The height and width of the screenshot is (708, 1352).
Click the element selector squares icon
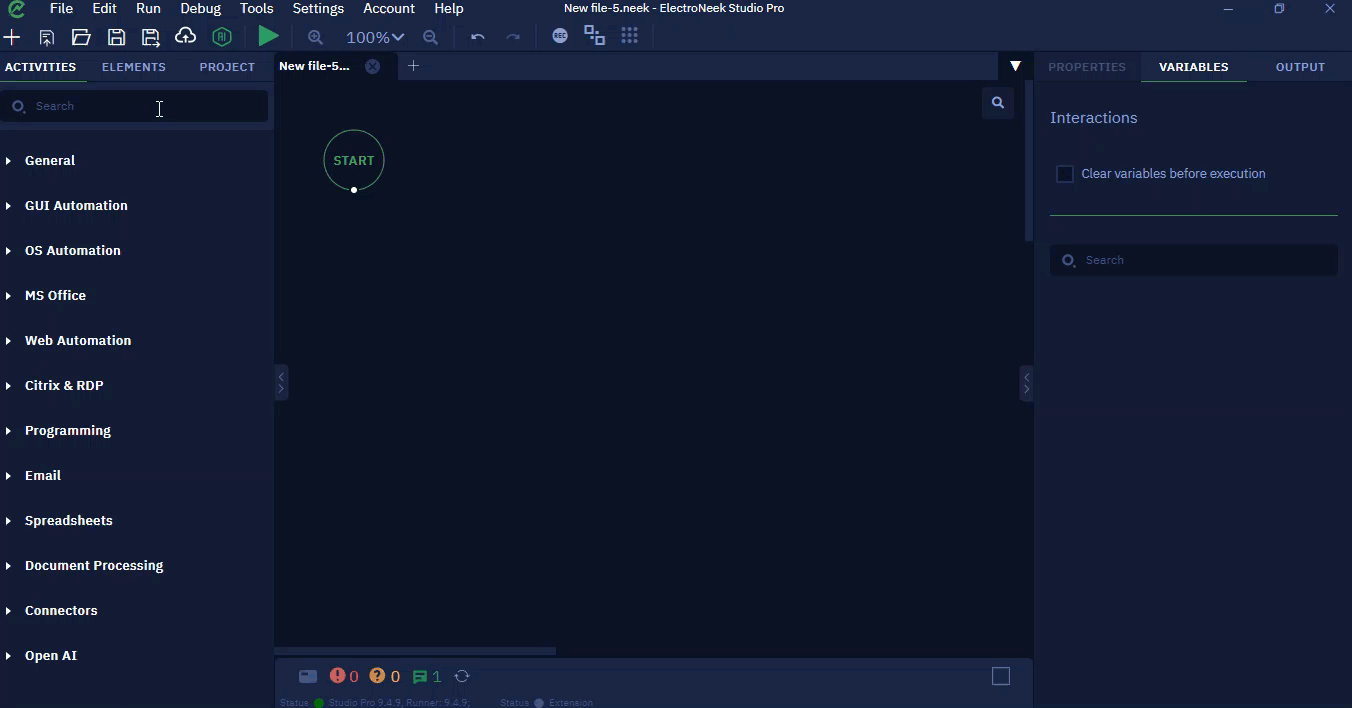pyautogui.click(x=594, y=36)
